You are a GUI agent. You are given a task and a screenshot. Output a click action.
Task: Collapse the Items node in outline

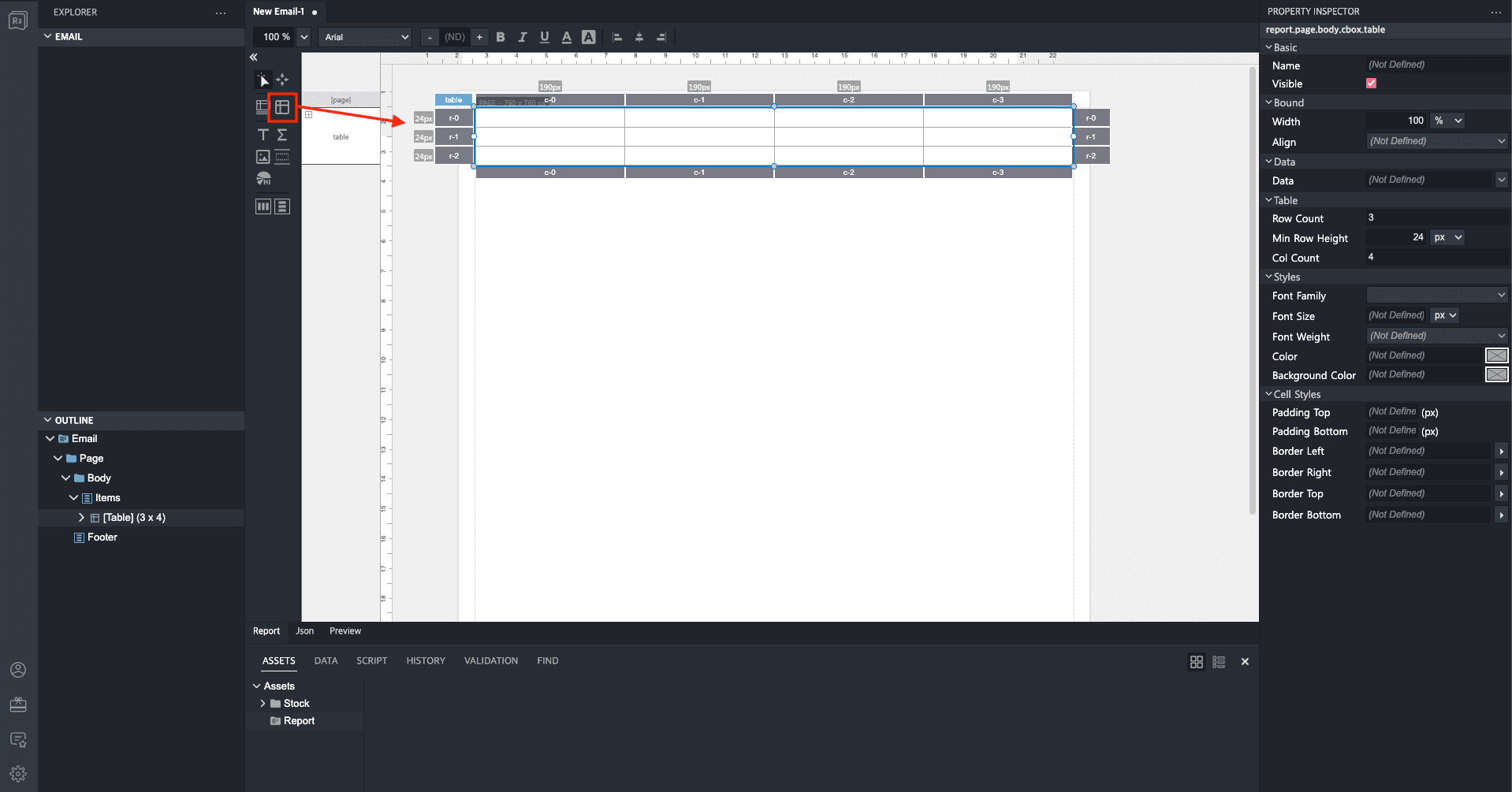(73, 498)
